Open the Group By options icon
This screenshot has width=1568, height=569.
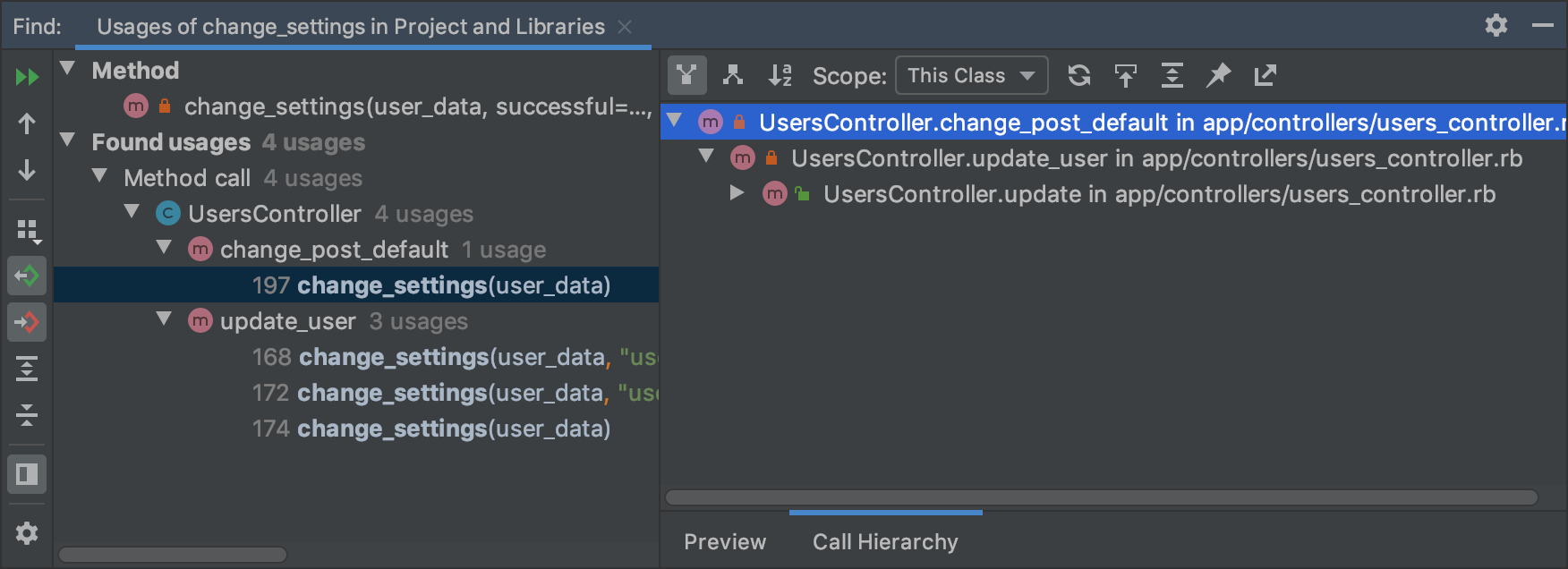tap(28, 231)
